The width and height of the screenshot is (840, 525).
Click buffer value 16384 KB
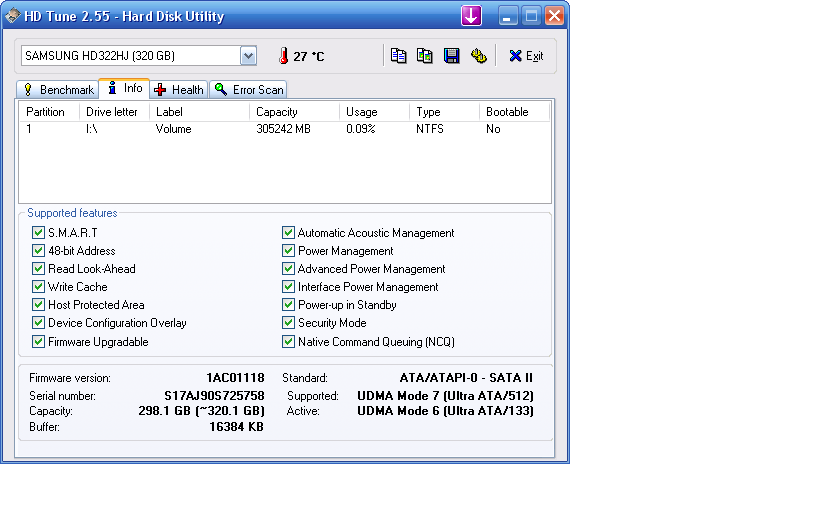tap(236, 427)
